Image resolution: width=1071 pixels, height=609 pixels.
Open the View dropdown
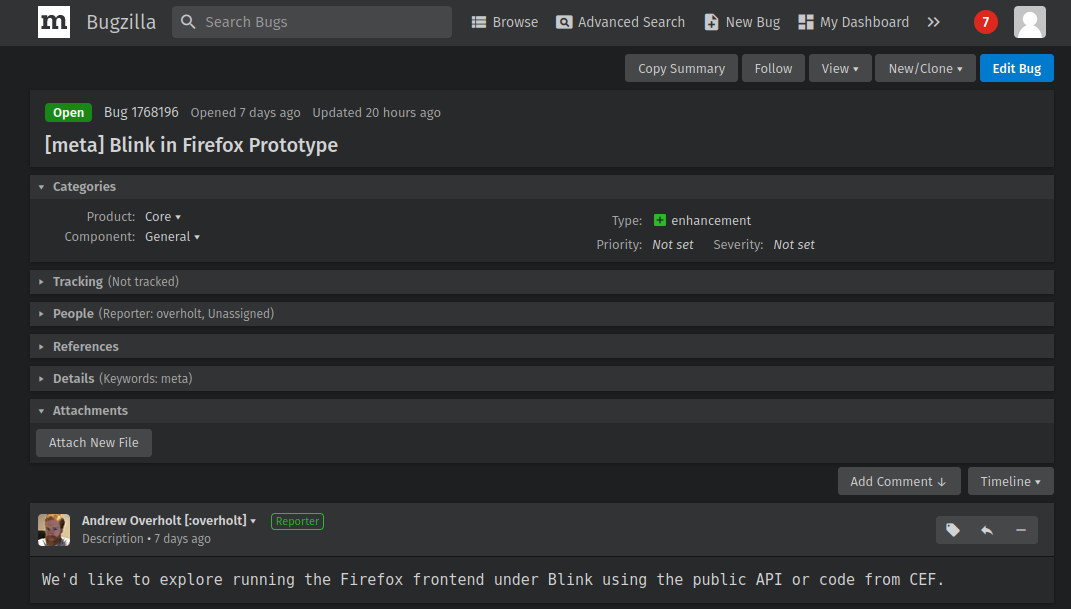pyautogui.click(x=840, y=68)
